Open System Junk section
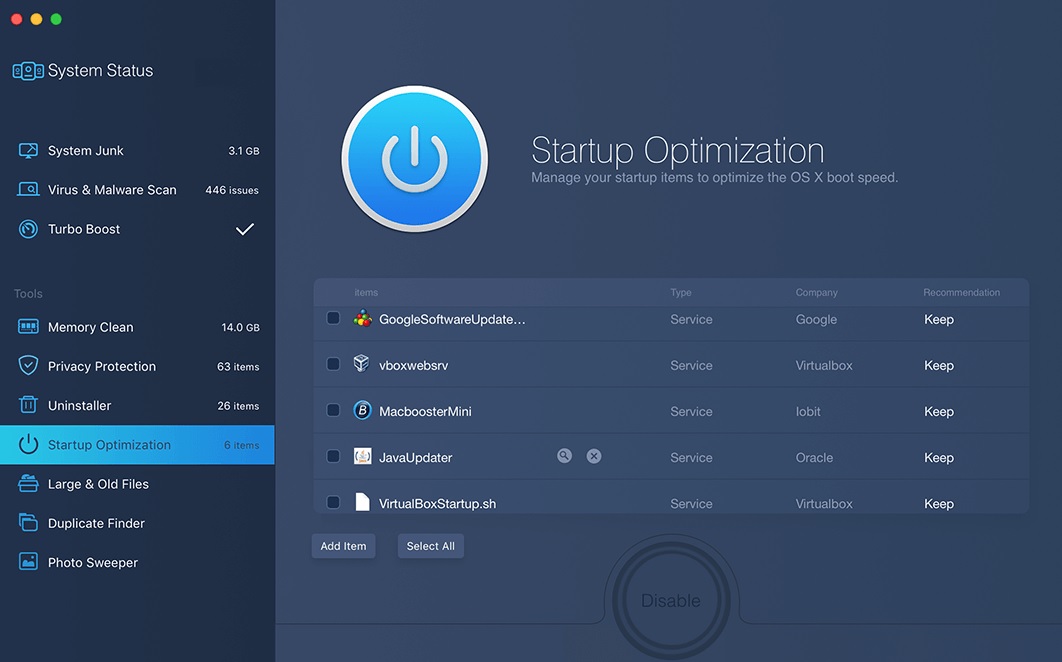 pos(137,150)
